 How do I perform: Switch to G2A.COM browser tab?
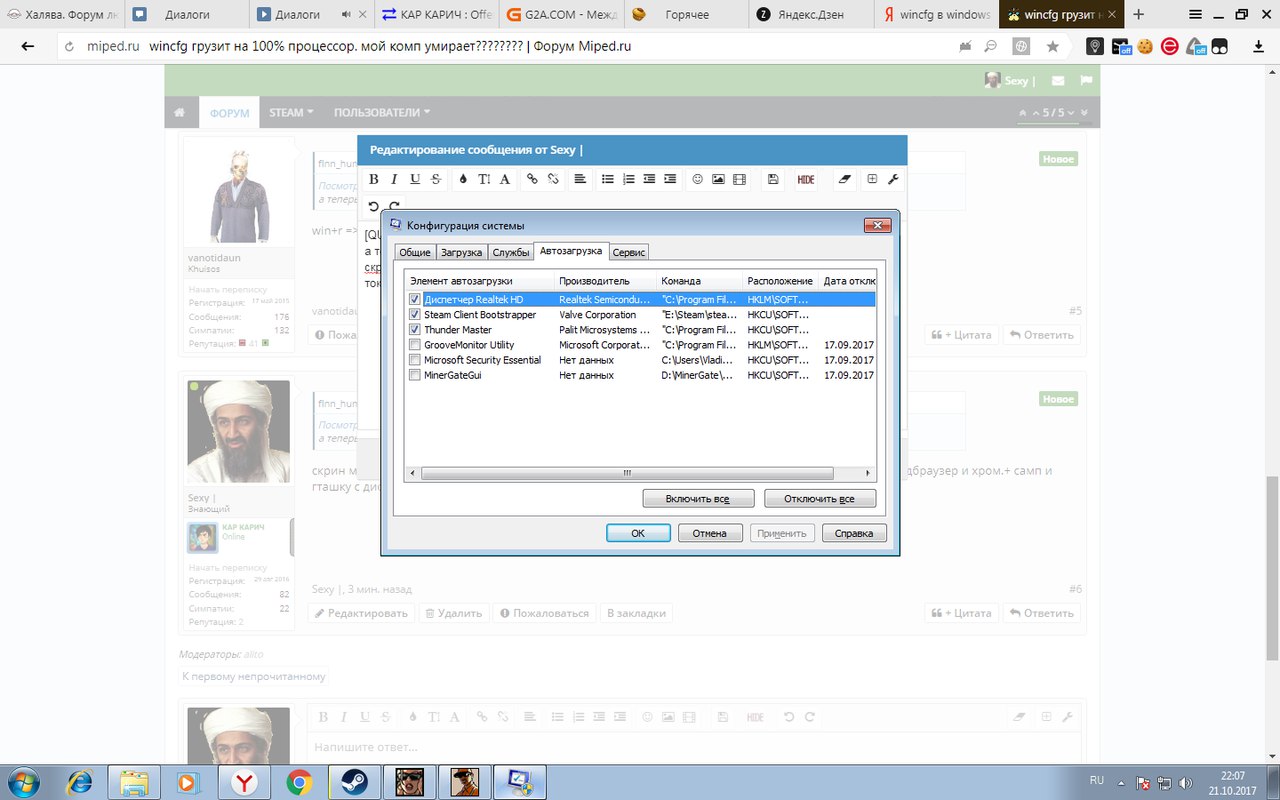coord(563,15)
